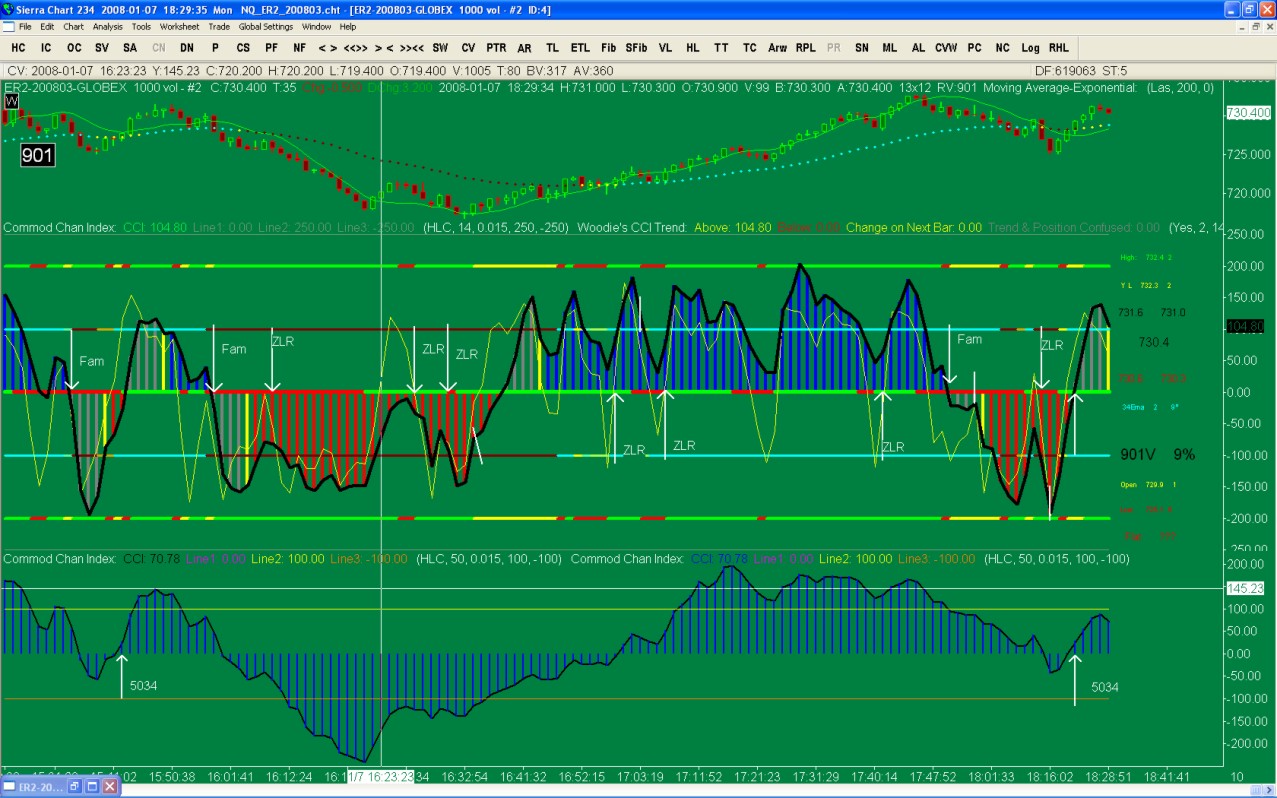
Task: Click the CVW toolbar button
Action: [x=946, y=48]
